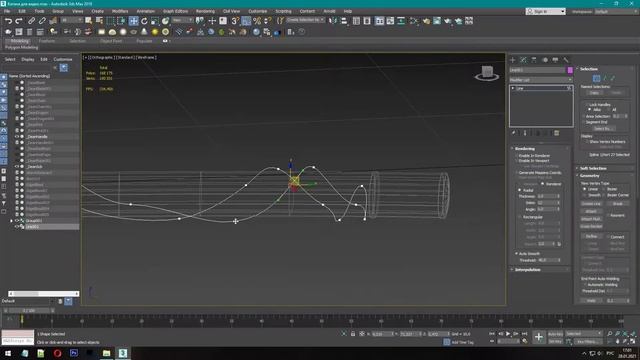Click the Refine button in Geometry
This screenshot has height=360, width=640.
click(x=591, y=236)
